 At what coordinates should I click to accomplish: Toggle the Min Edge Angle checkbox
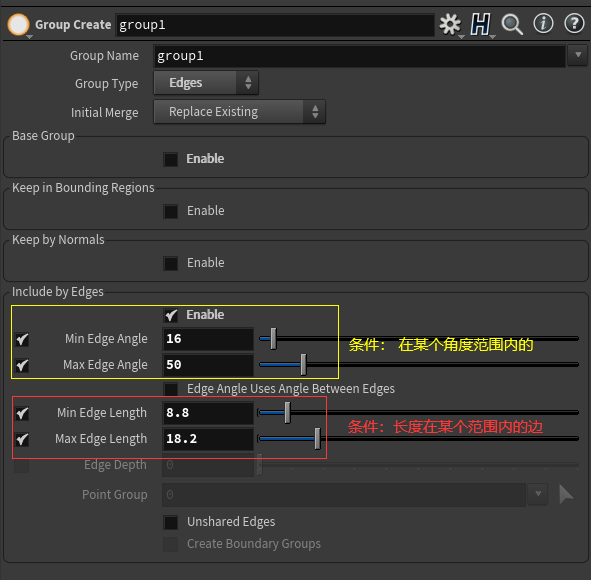click(22, 340)
